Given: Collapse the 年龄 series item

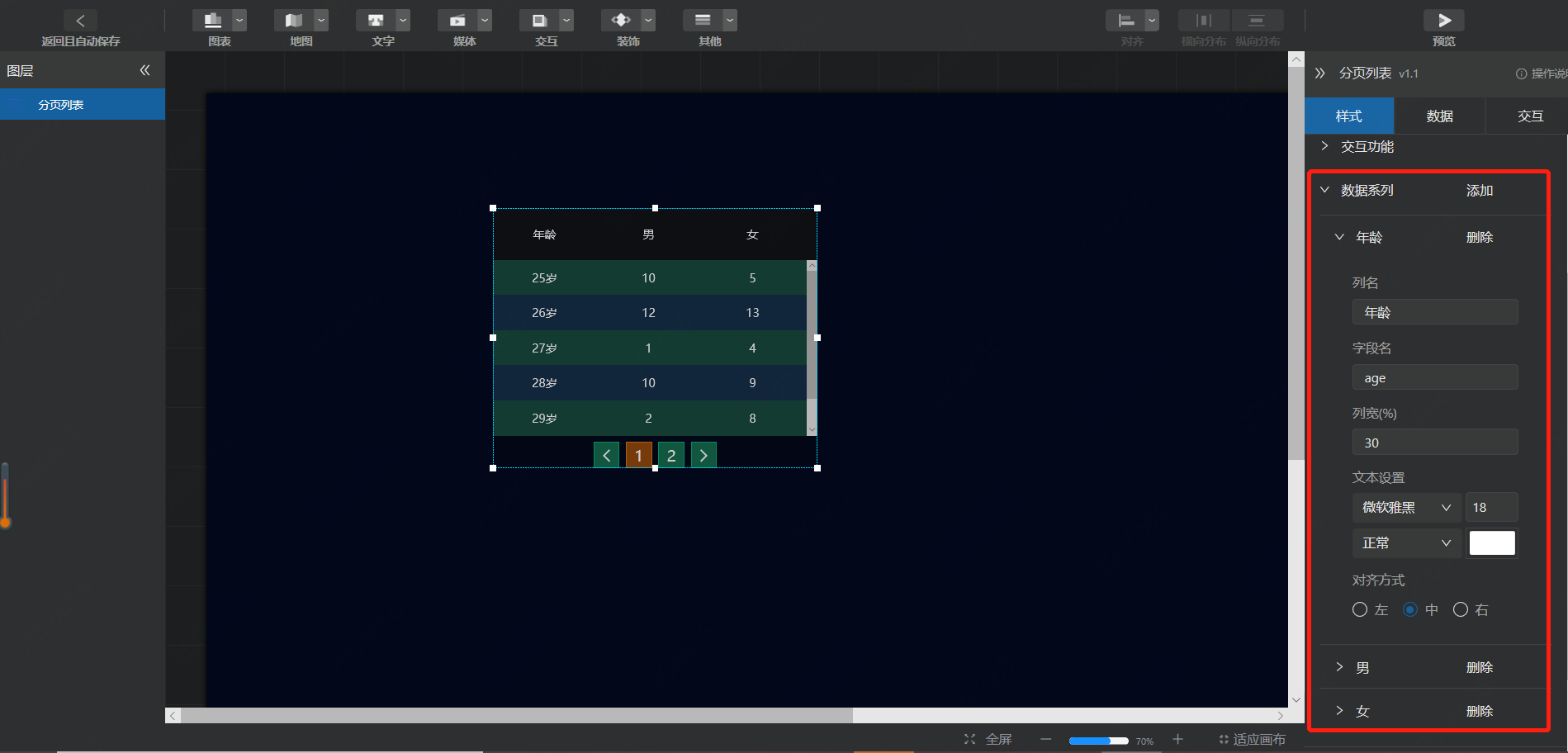Looking at the screenshot, I should (x=1339, y=237).
